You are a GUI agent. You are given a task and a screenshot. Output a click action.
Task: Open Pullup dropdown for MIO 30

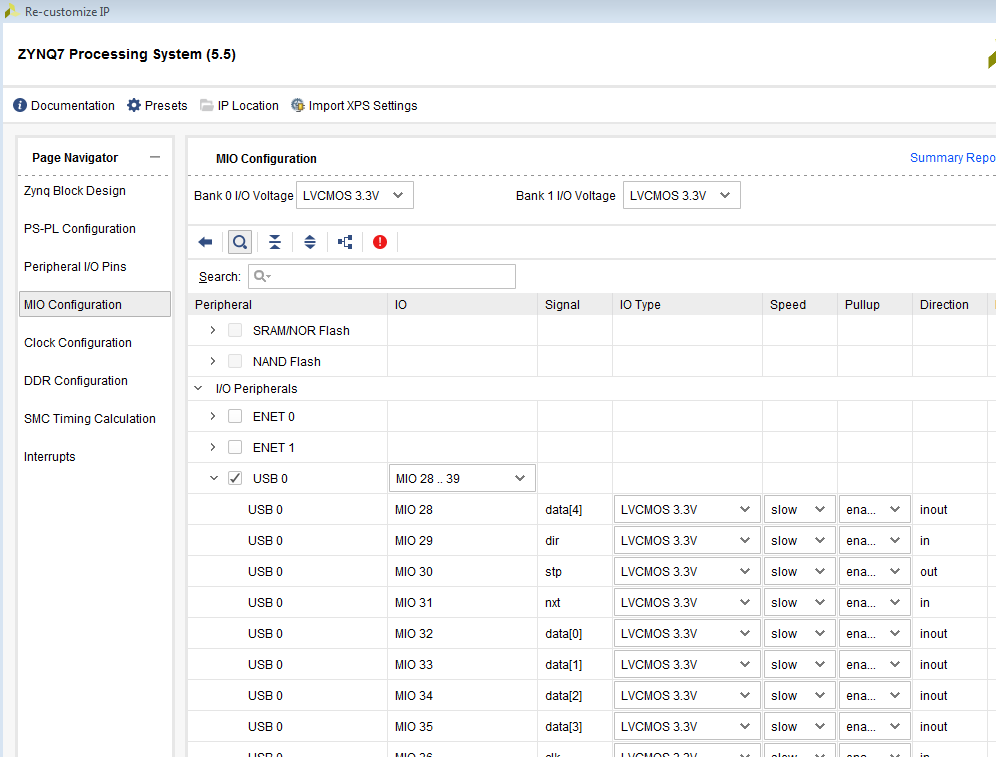[x=874, y=572]
